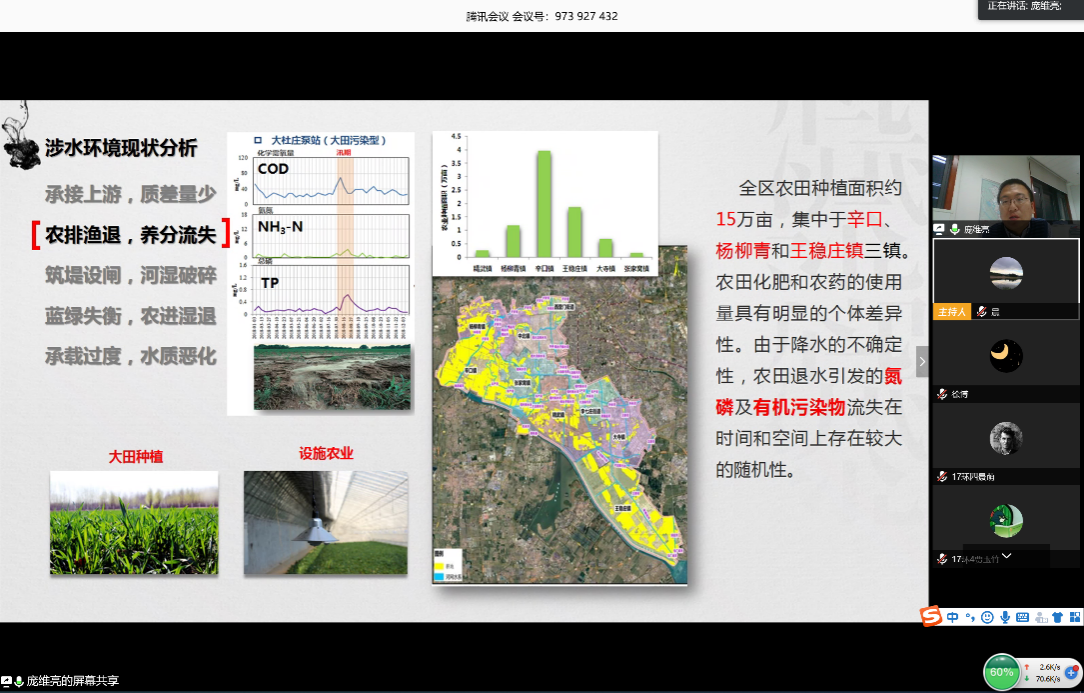Click the green 60% memory ball
Image resolution: width=1084 pixels, height=693 pixels.
point(1002,672)
